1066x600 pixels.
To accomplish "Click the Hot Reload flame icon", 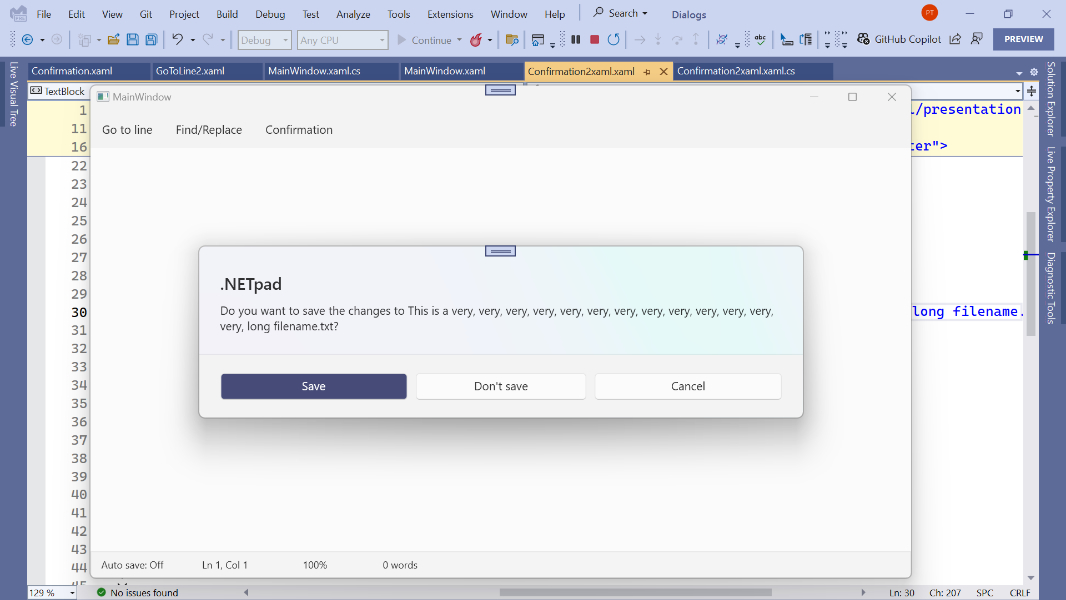I will point(477,39).
